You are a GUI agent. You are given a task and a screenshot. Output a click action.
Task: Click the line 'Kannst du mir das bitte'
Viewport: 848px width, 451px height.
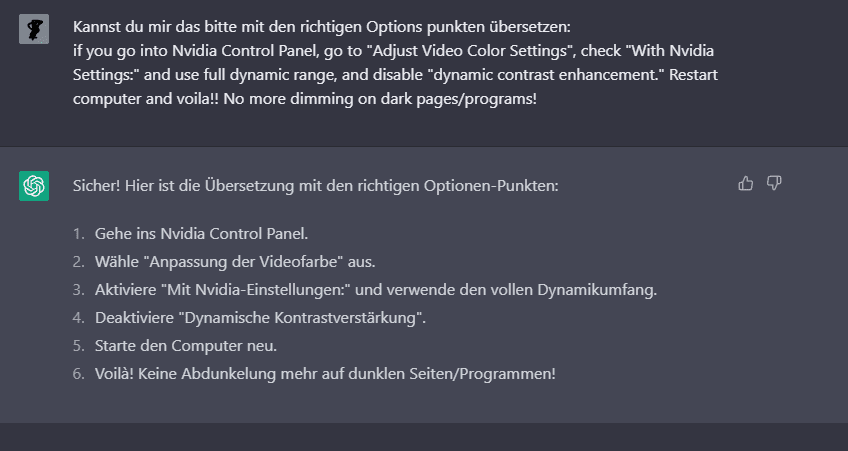[x=322, y=26]
